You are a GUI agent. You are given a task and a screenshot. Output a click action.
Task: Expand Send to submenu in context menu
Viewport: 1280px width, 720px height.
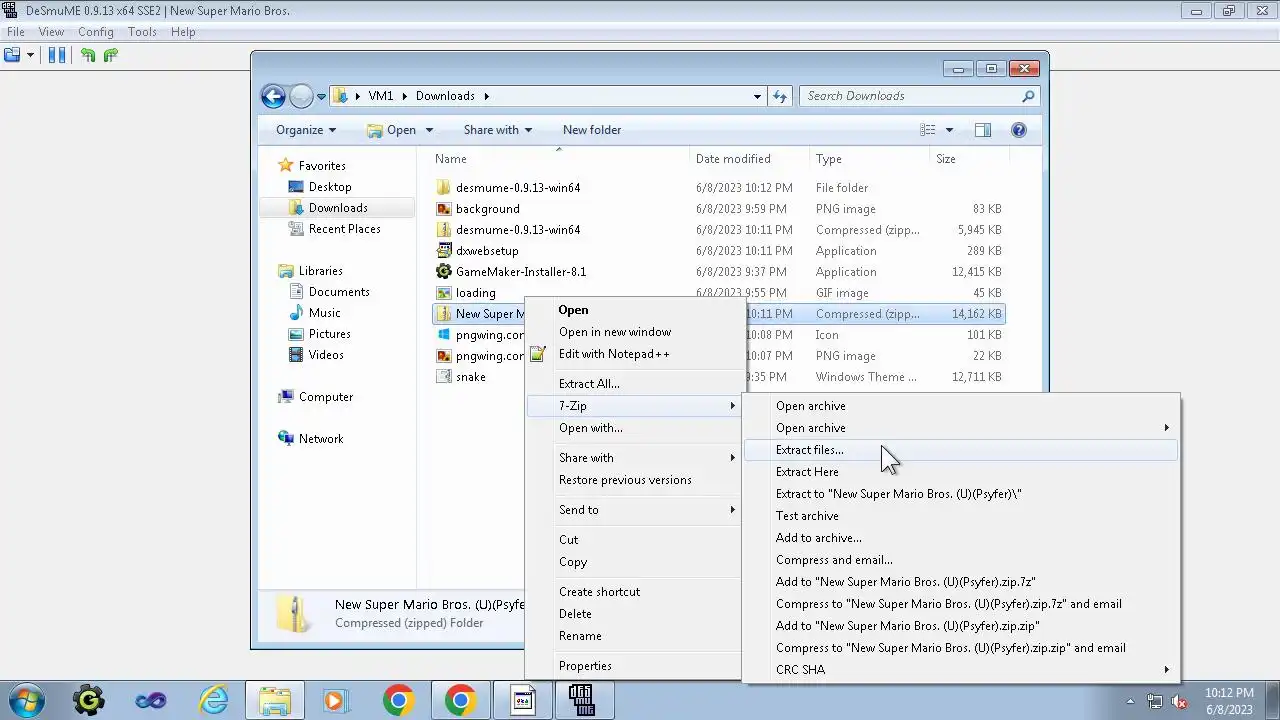click(x=635, y=510)
